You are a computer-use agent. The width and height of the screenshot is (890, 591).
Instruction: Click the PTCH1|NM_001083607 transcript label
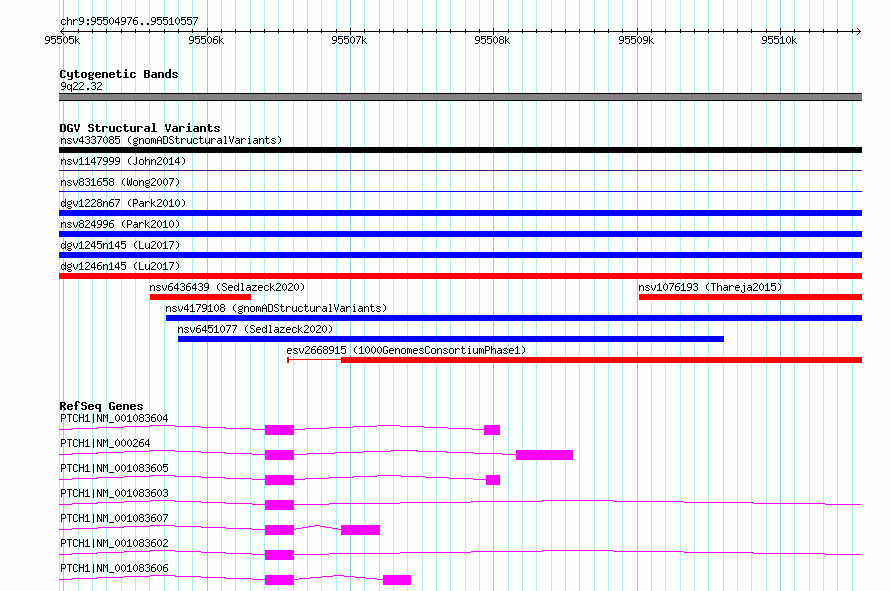pos(114,518)
